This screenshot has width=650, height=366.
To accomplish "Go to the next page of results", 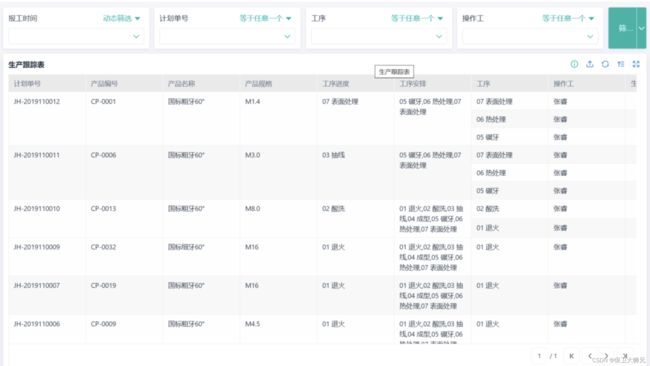I will [606, 356].
